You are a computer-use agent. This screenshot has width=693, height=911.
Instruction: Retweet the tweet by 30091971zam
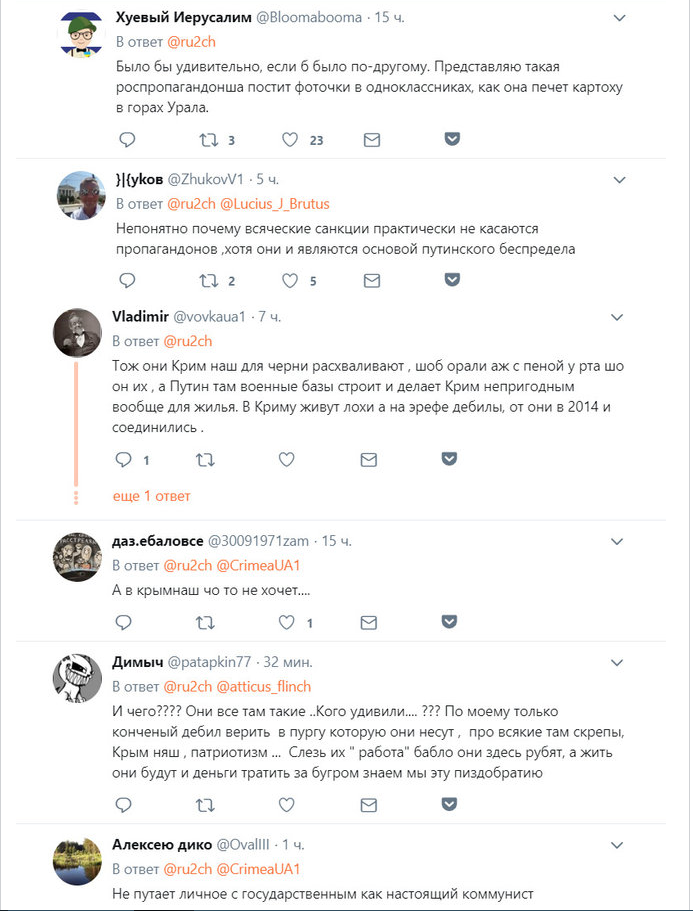(205, 623)
